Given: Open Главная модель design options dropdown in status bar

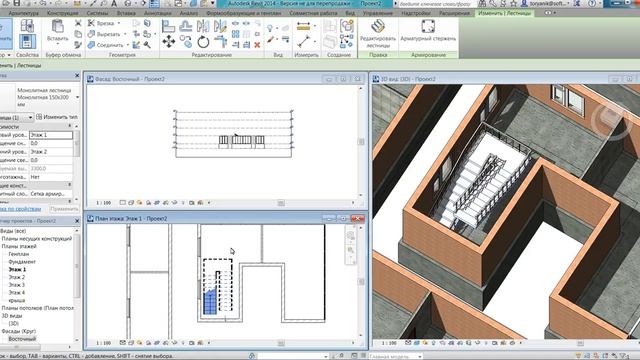Looking at the screenshot, I should point(419,357).
